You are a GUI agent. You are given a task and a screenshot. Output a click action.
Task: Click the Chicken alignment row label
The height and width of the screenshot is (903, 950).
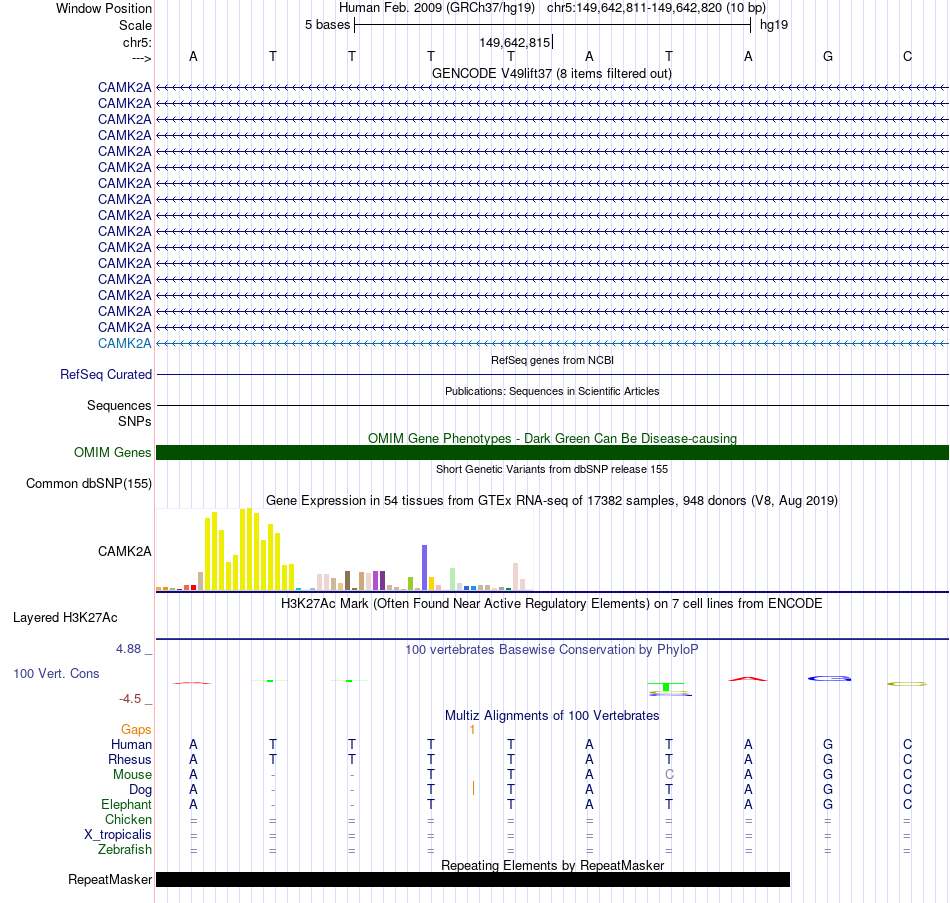point(128,819)
